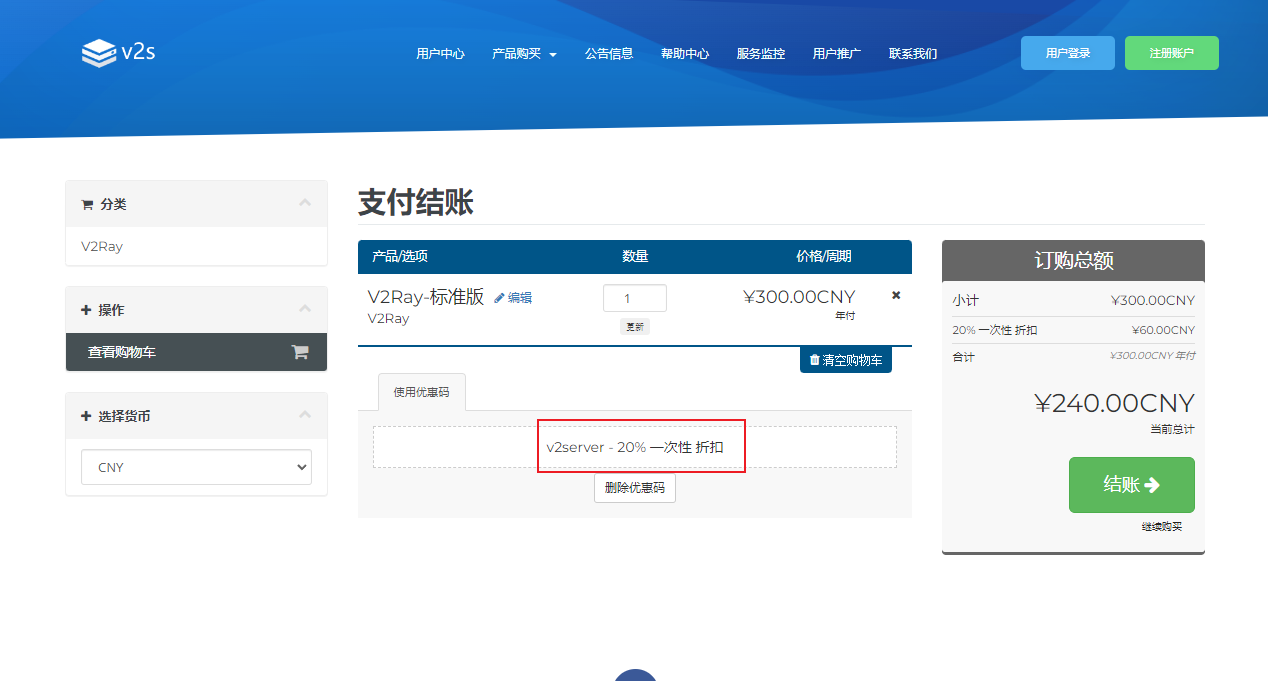Open 帮助中心 from the top menu
Viewport: 1268px width, 681px height.
pyautogui.click(x=685, y=54)
